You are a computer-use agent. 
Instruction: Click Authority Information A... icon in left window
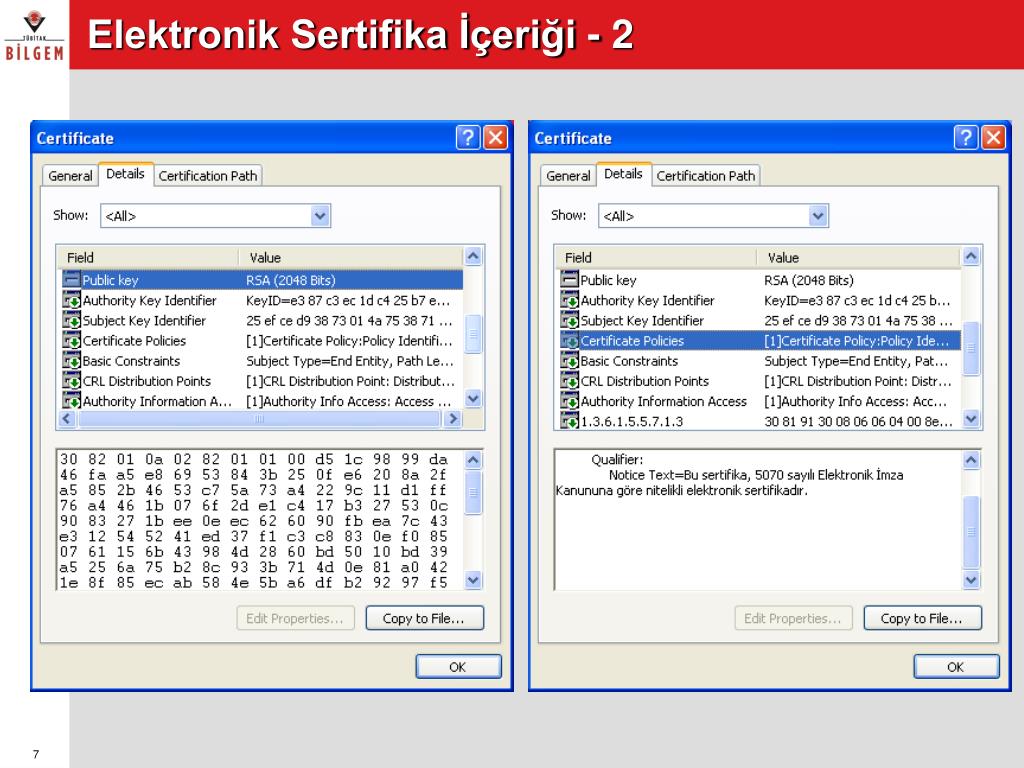pyautogui.click(x=71, y=401)
